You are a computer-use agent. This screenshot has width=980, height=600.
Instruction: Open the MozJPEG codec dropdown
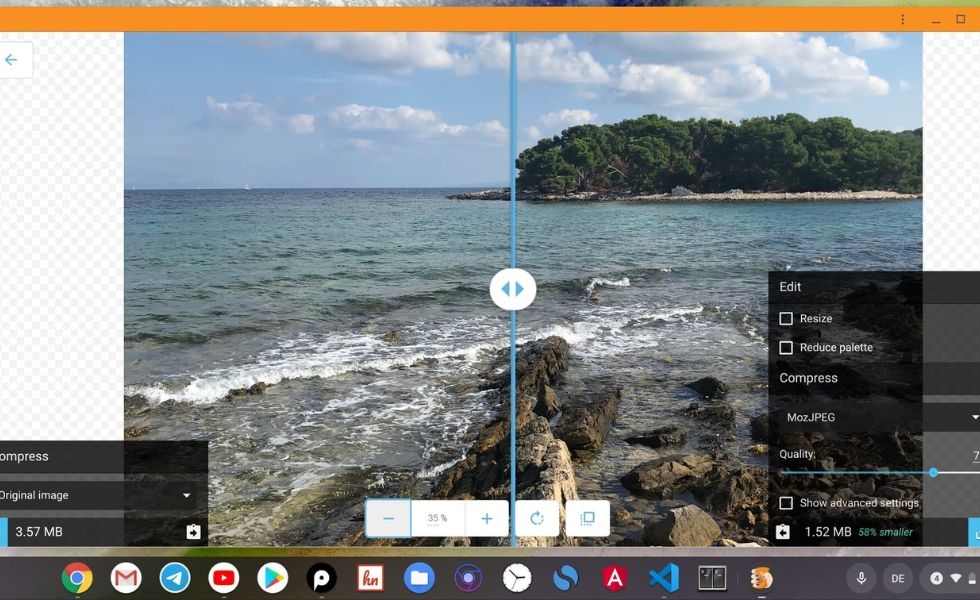point(879,417)
